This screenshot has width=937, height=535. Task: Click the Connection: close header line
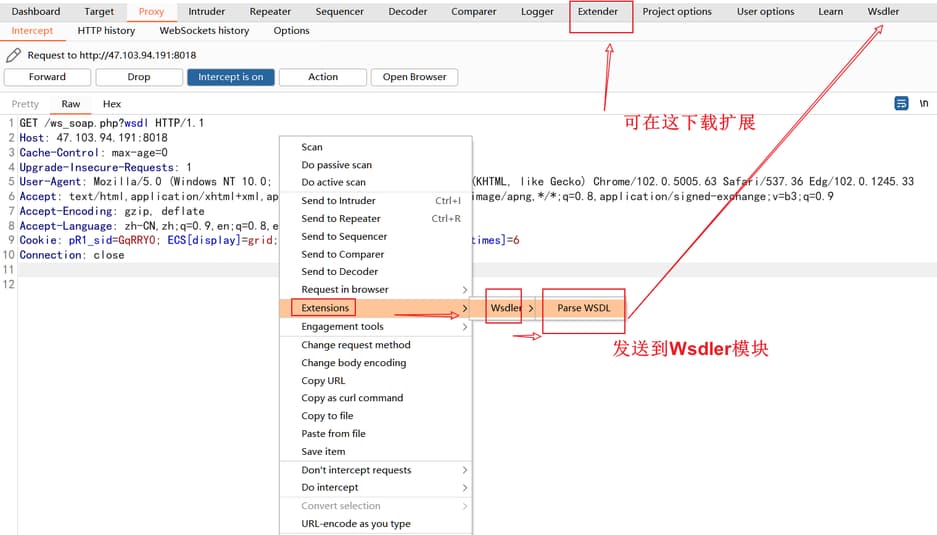click(x=72, y=255)
